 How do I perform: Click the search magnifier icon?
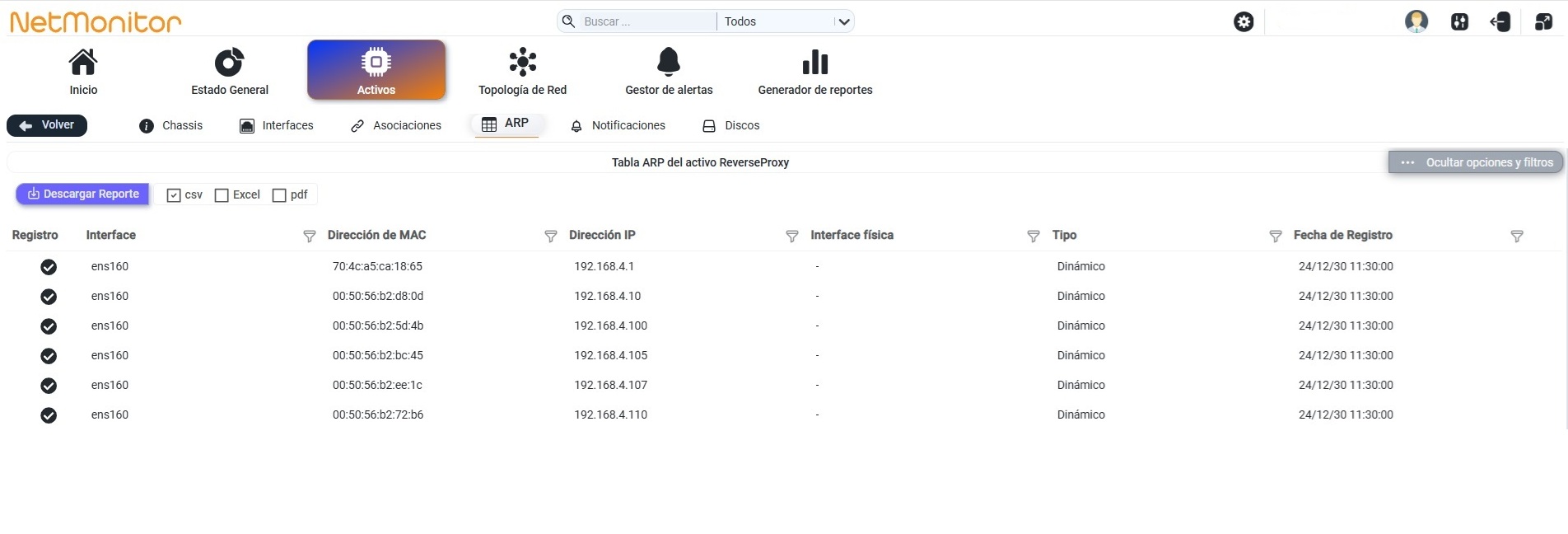(x=568, y=21)
